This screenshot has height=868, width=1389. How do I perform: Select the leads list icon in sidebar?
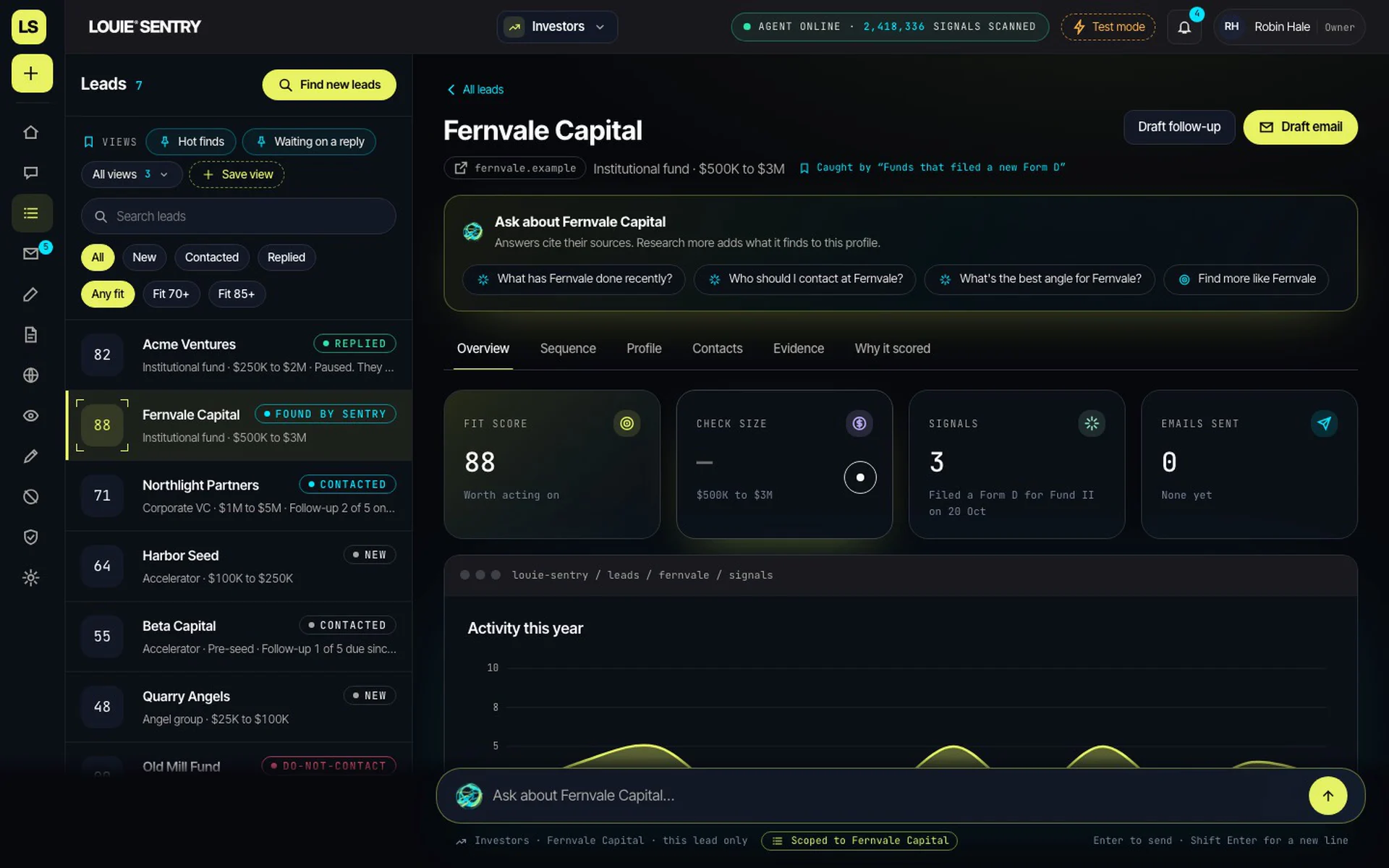tap(30, 213)
